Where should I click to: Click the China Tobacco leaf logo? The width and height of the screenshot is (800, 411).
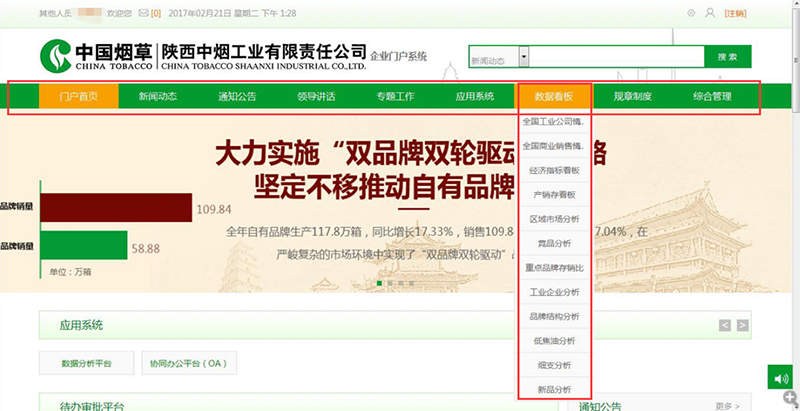tap(56, 56)
